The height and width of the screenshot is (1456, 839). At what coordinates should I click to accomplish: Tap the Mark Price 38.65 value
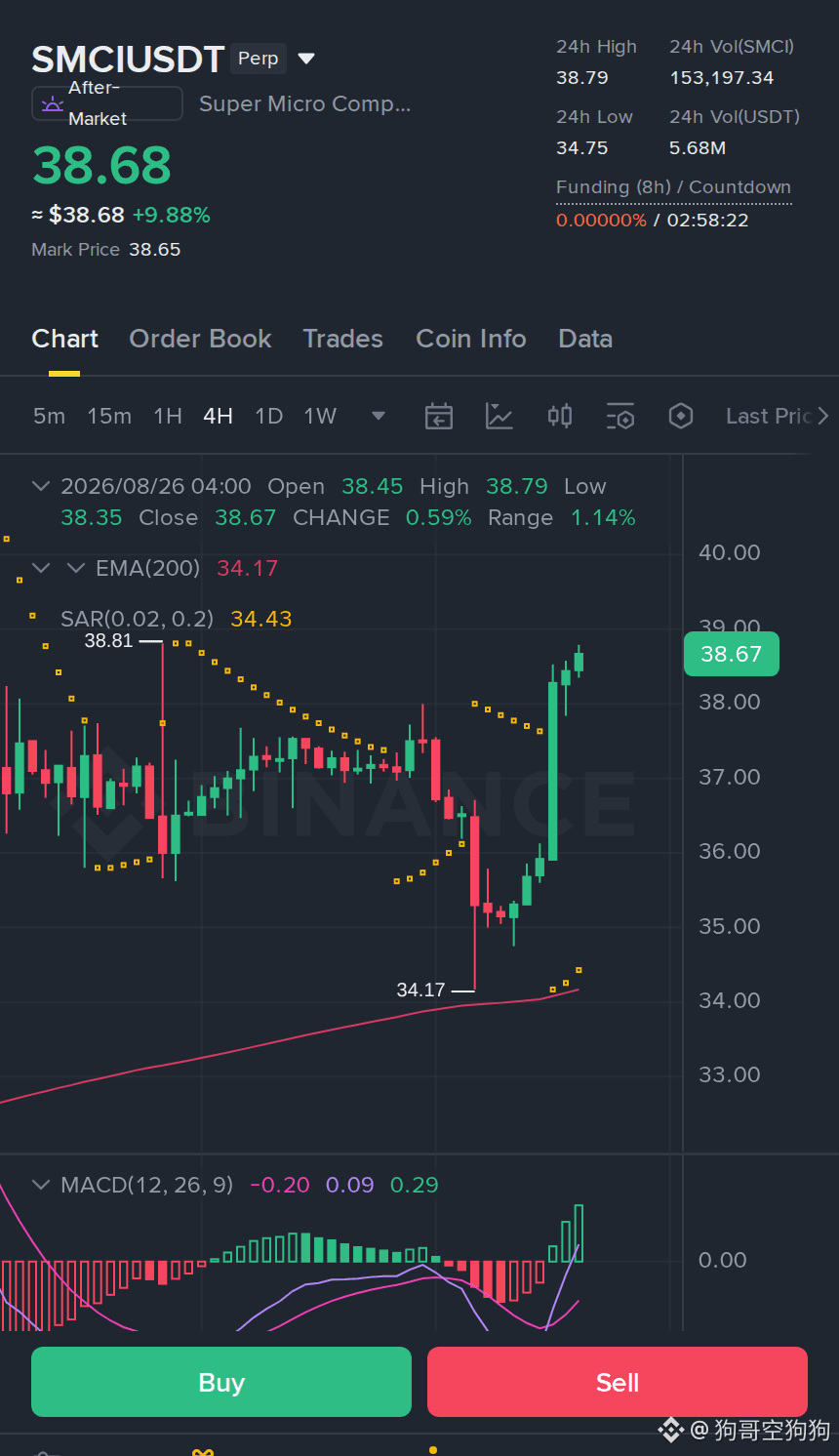point(154,250)
